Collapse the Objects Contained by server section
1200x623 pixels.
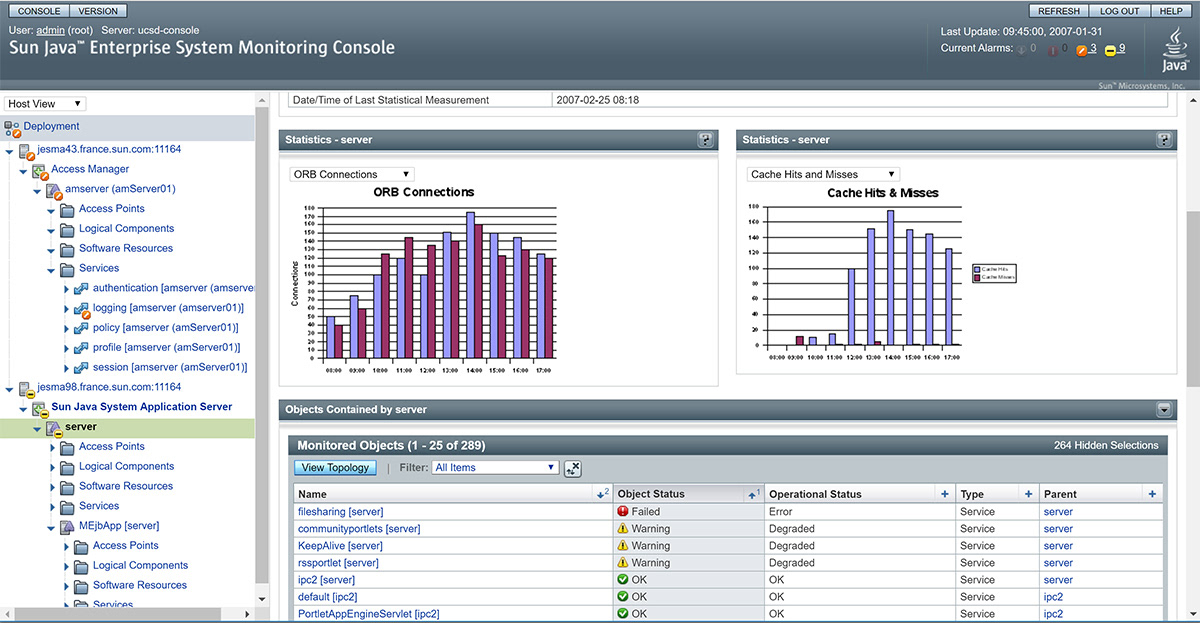[1164, 410]
